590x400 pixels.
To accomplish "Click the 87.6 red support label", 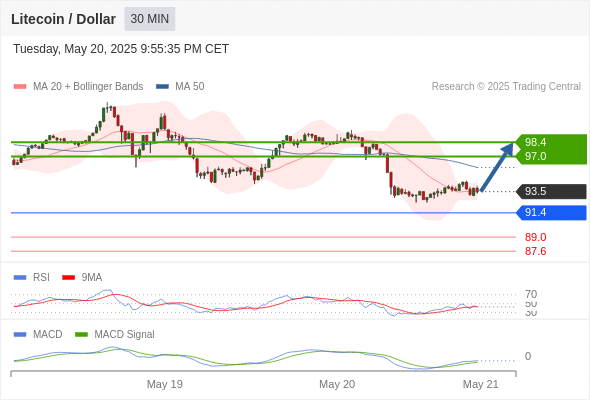I will click(535, 251).
